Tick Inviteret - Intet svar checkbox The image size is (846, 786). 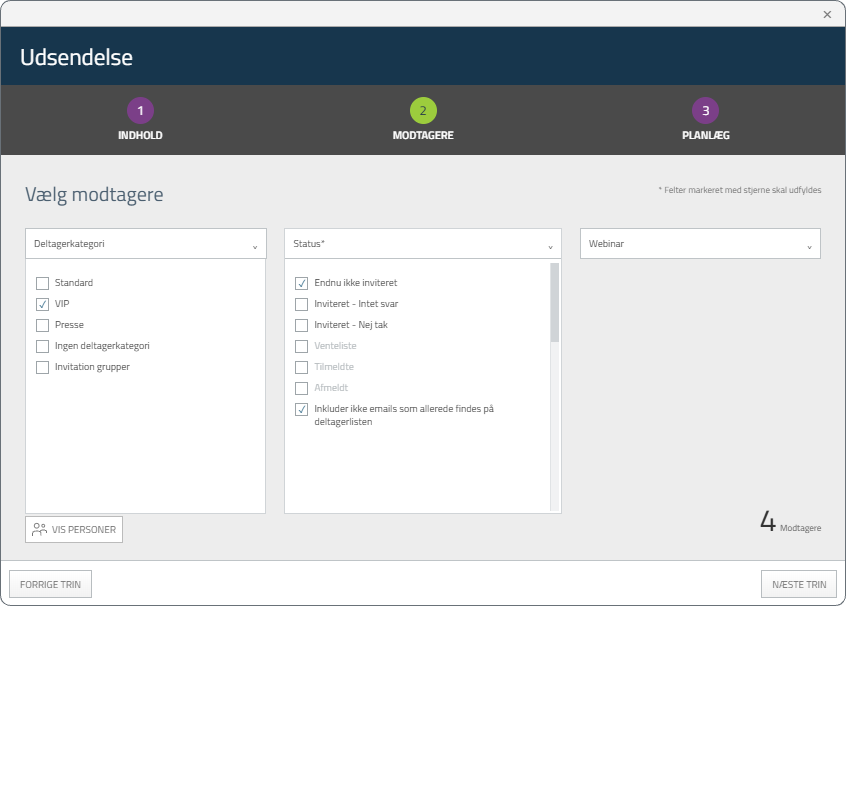(x=302, y=304)
